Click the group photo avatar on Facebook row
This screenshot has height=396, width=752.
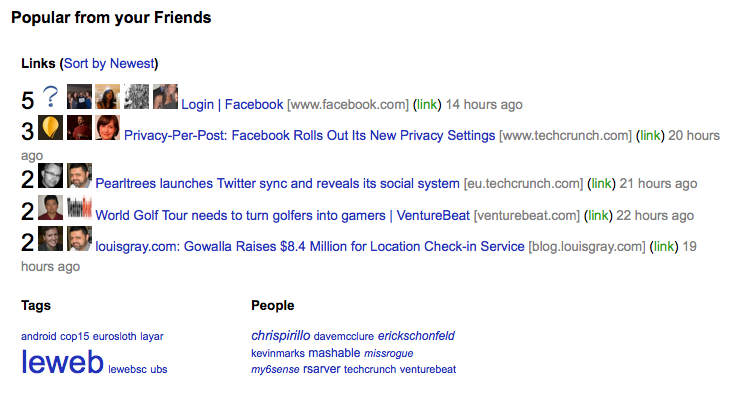click(79, 96)
